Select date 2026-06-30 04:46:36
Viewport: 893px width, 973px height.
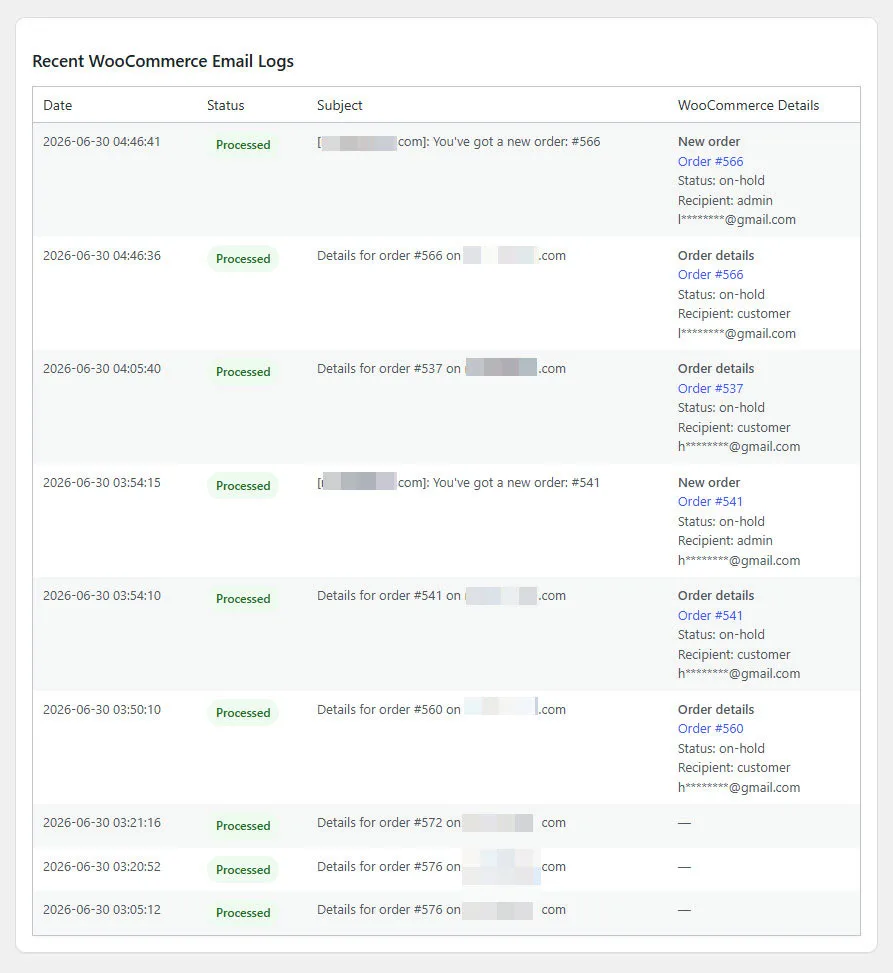click(102, 256)
